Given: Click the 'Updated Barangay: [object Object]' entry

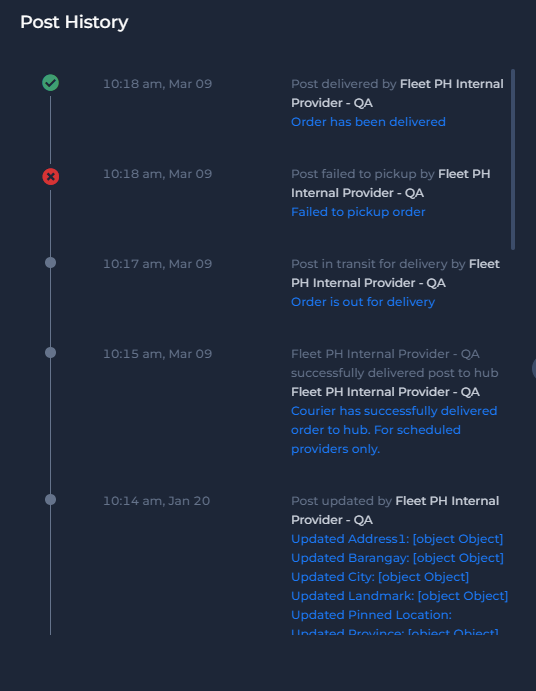Looking at the screenshot, I should coord(397,558).
